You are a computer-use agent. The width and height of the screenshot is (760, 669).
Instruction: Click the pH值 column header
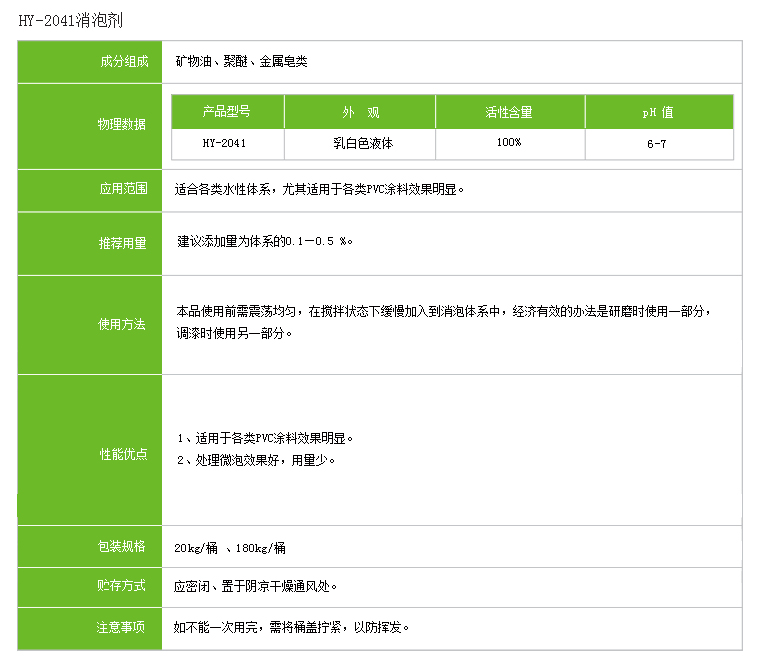(x=658, y=112)
